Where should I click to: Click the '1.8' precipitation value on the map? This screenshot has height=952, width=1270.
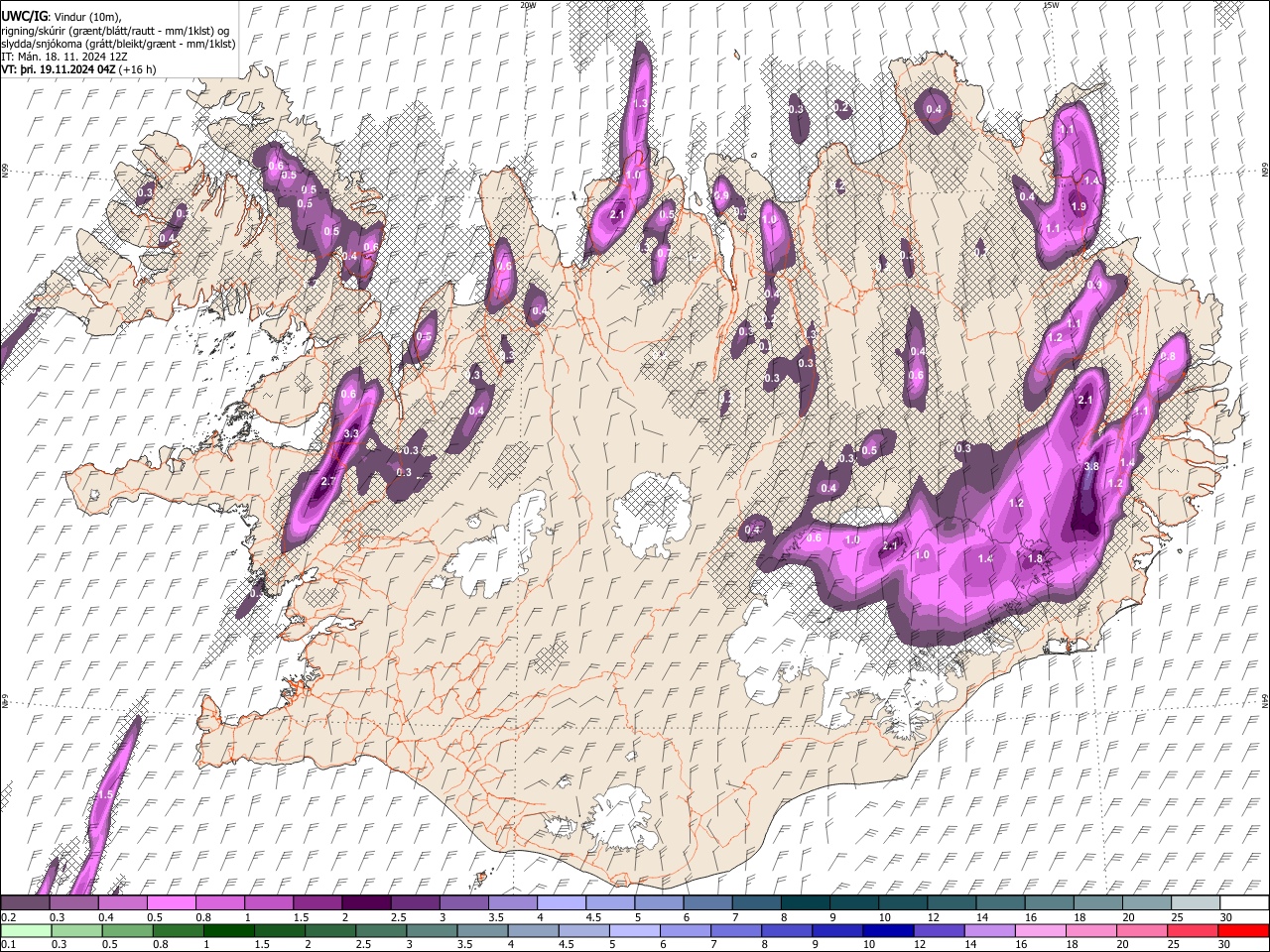pyautogui.click(x=1035, y=558)
